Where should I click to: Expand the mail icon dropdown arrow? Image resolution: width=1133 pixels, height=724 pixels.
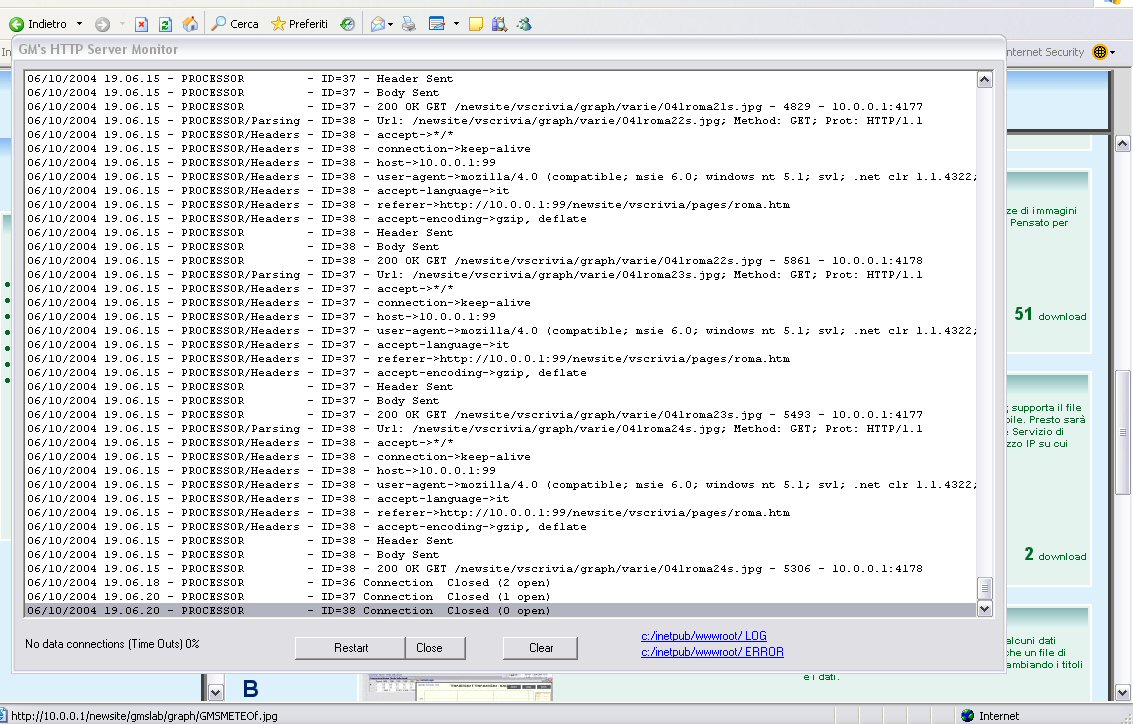pyautogui.click(x=390, y=25)
